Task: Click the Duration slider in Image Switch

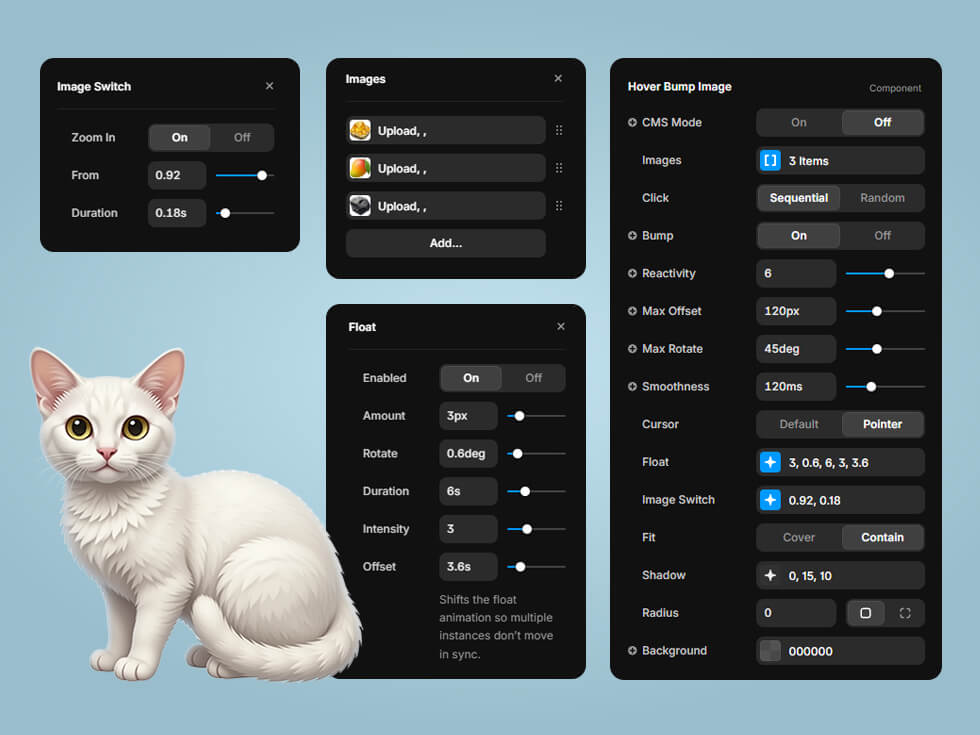Action: (245, 213)
